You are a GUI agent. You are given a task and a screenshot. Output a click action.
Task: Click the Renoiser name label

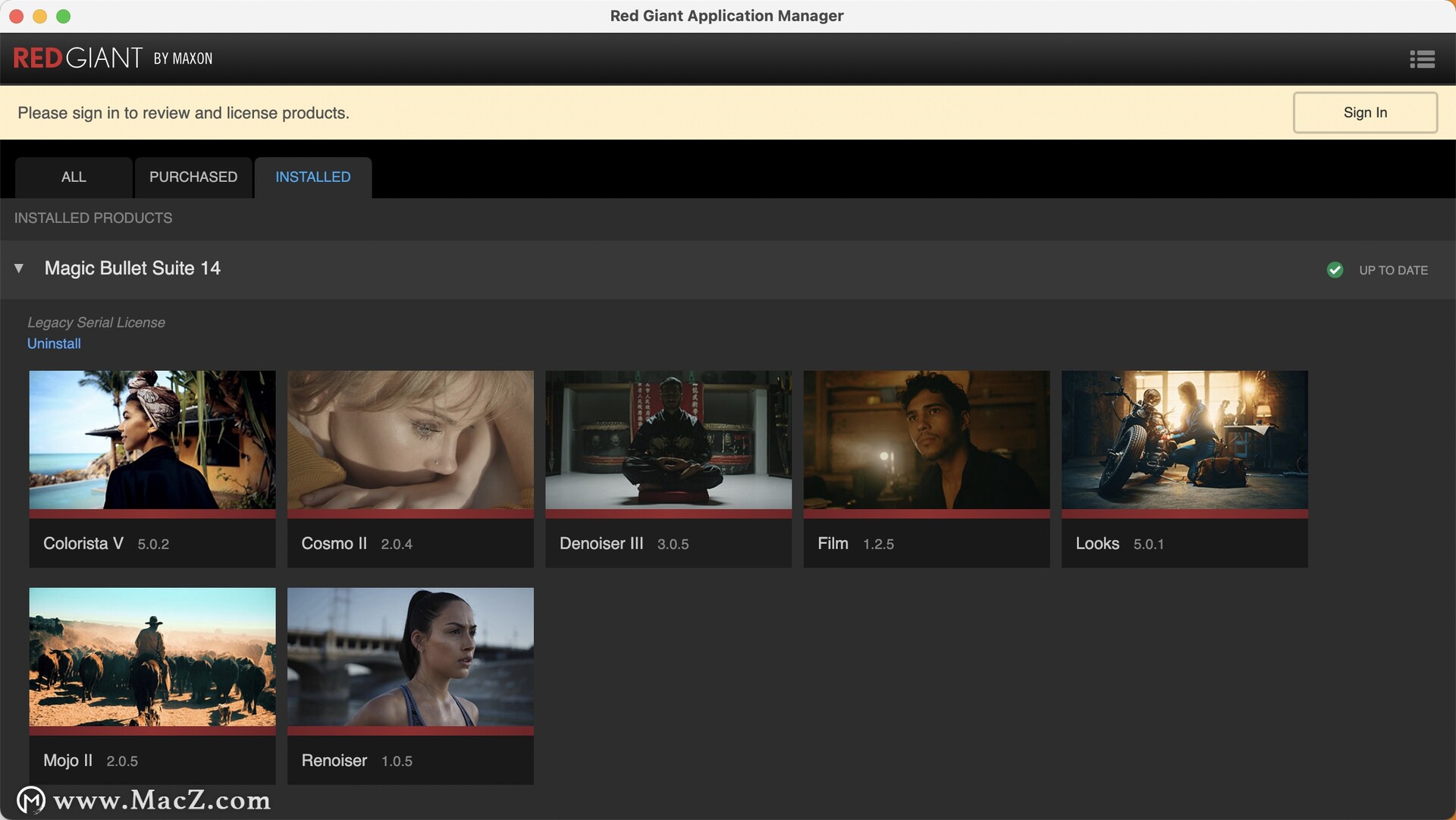tap(334, 761)
